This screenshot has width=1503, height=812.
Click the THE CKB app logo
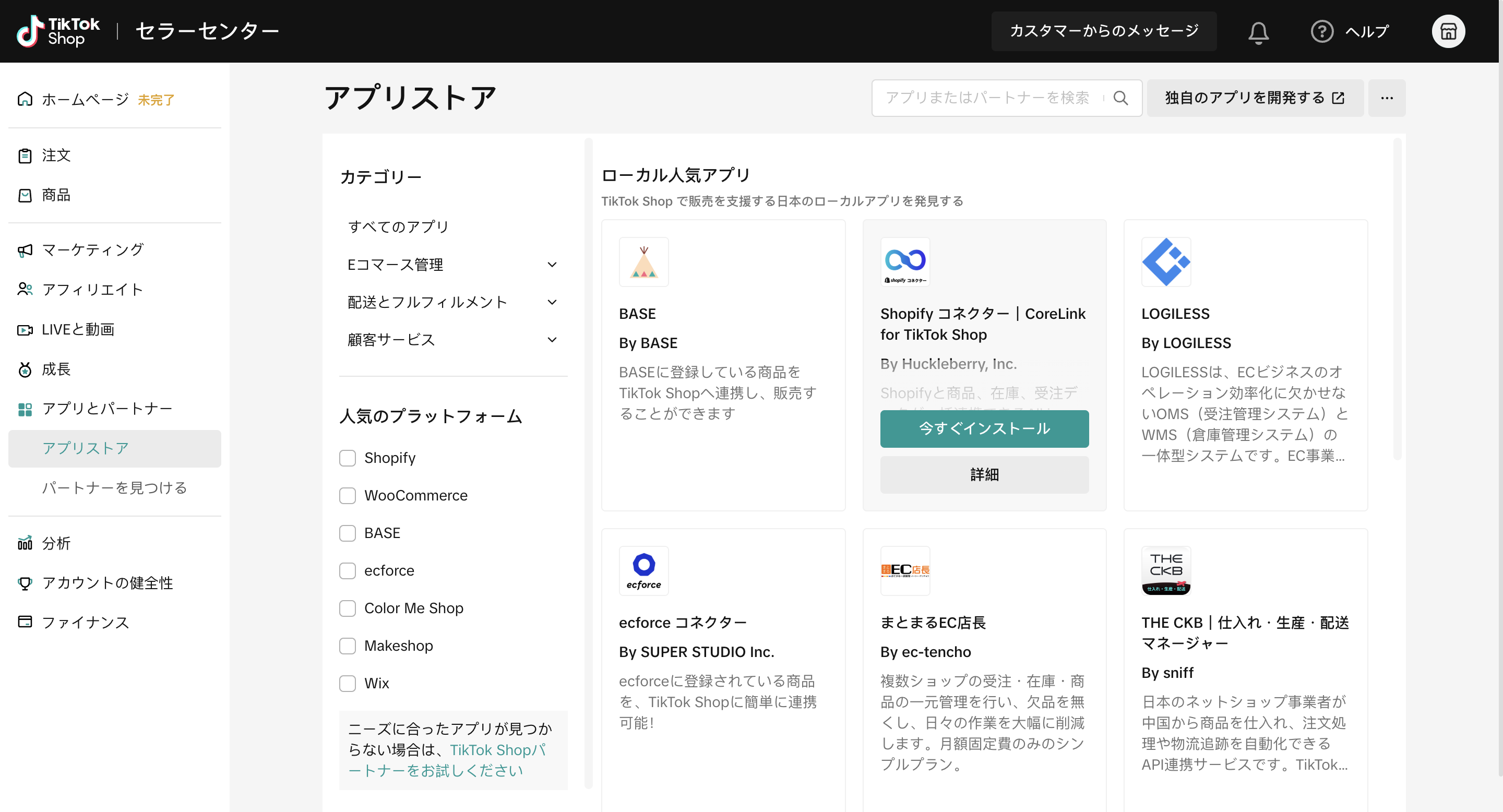click(x=1166, y=570)
